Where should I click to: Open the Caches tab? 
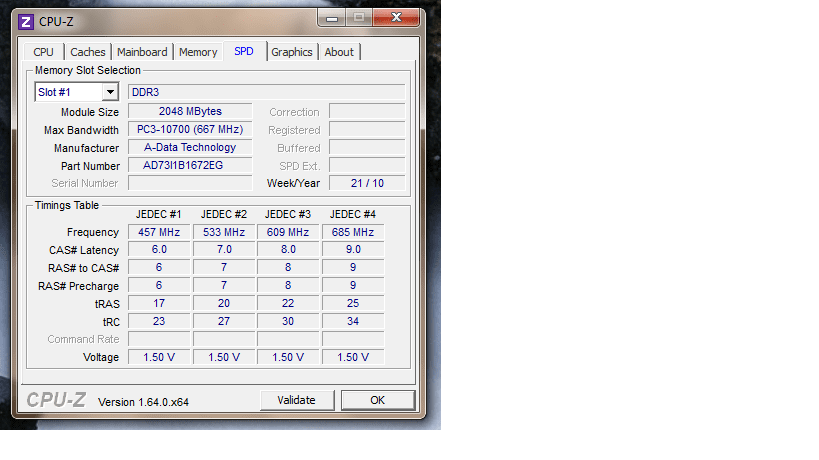[88, 52]
